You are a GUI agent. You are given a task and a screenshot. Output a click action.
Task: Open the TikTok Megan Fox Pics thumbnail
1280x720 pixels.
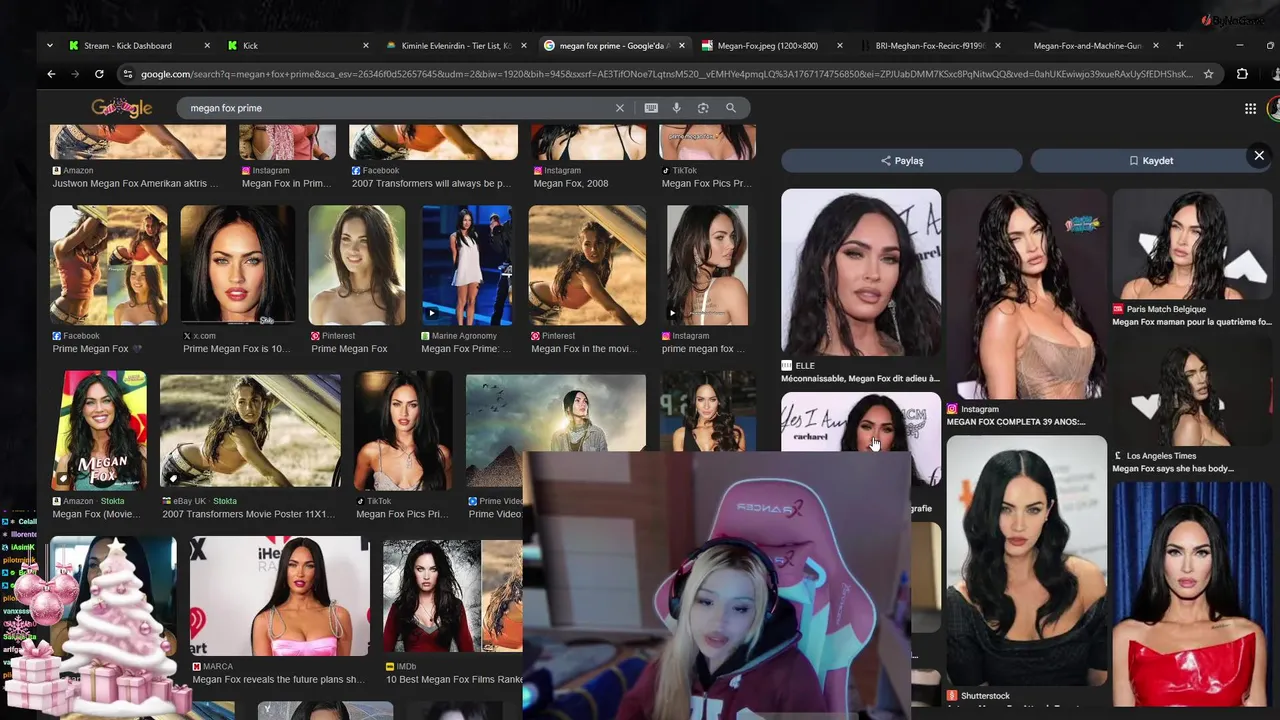(403, 430)
